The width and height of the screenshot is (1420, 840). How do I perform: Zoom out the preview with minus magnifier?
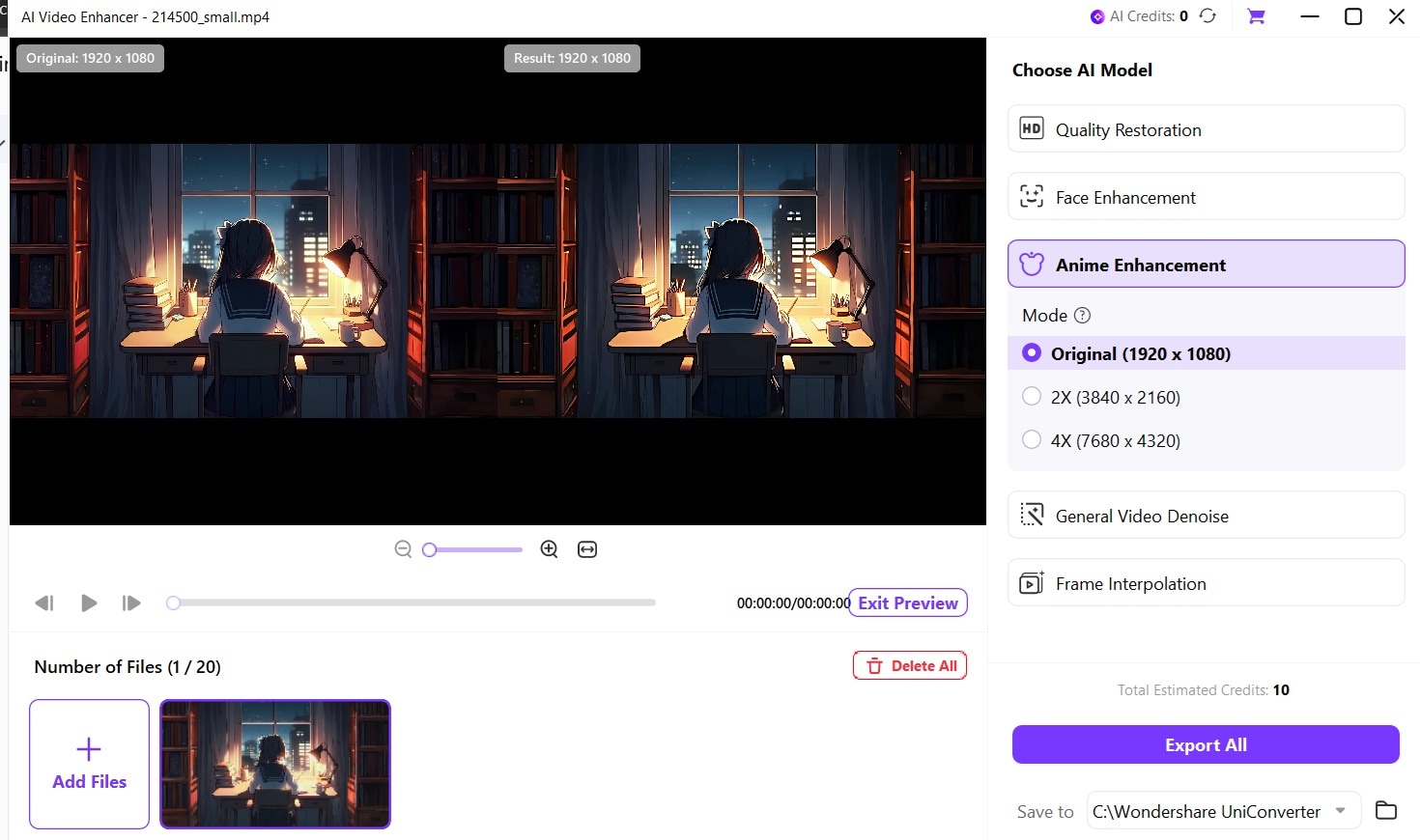404,549
